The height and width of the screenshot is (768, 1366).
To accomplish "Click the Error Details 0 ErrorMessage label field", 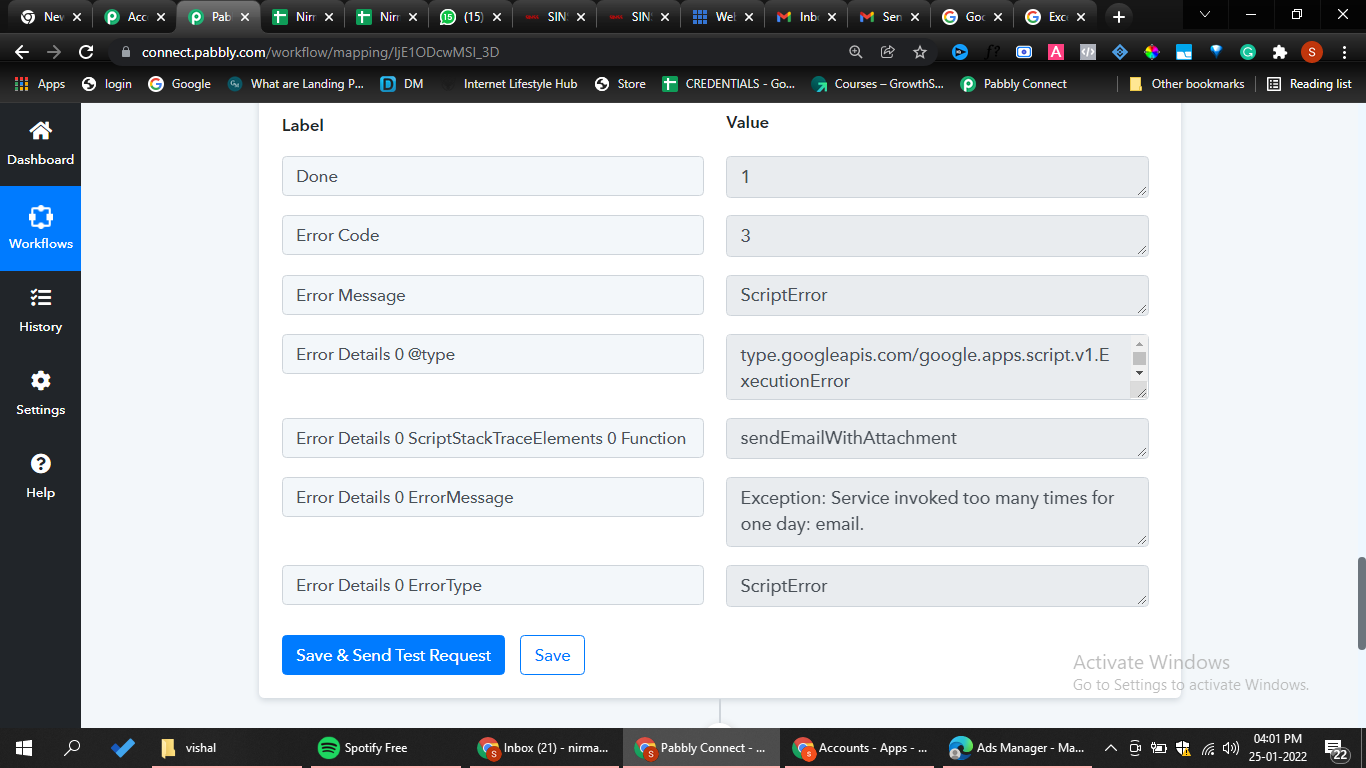I will click(493, 497).
